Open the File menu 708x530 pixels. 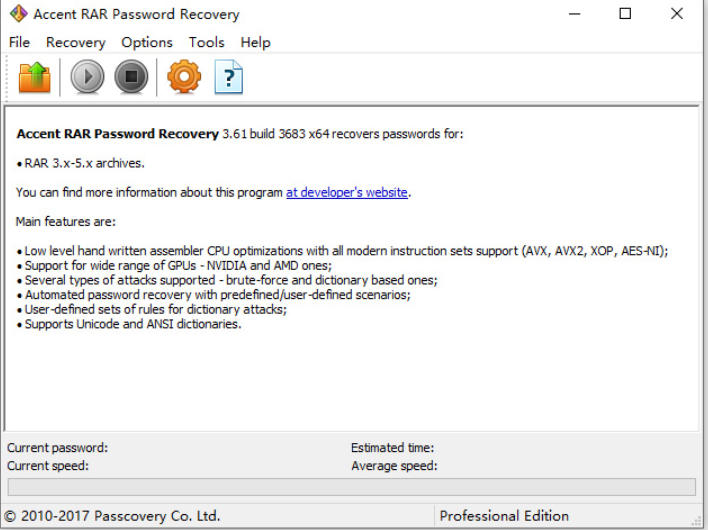point(20,42)
